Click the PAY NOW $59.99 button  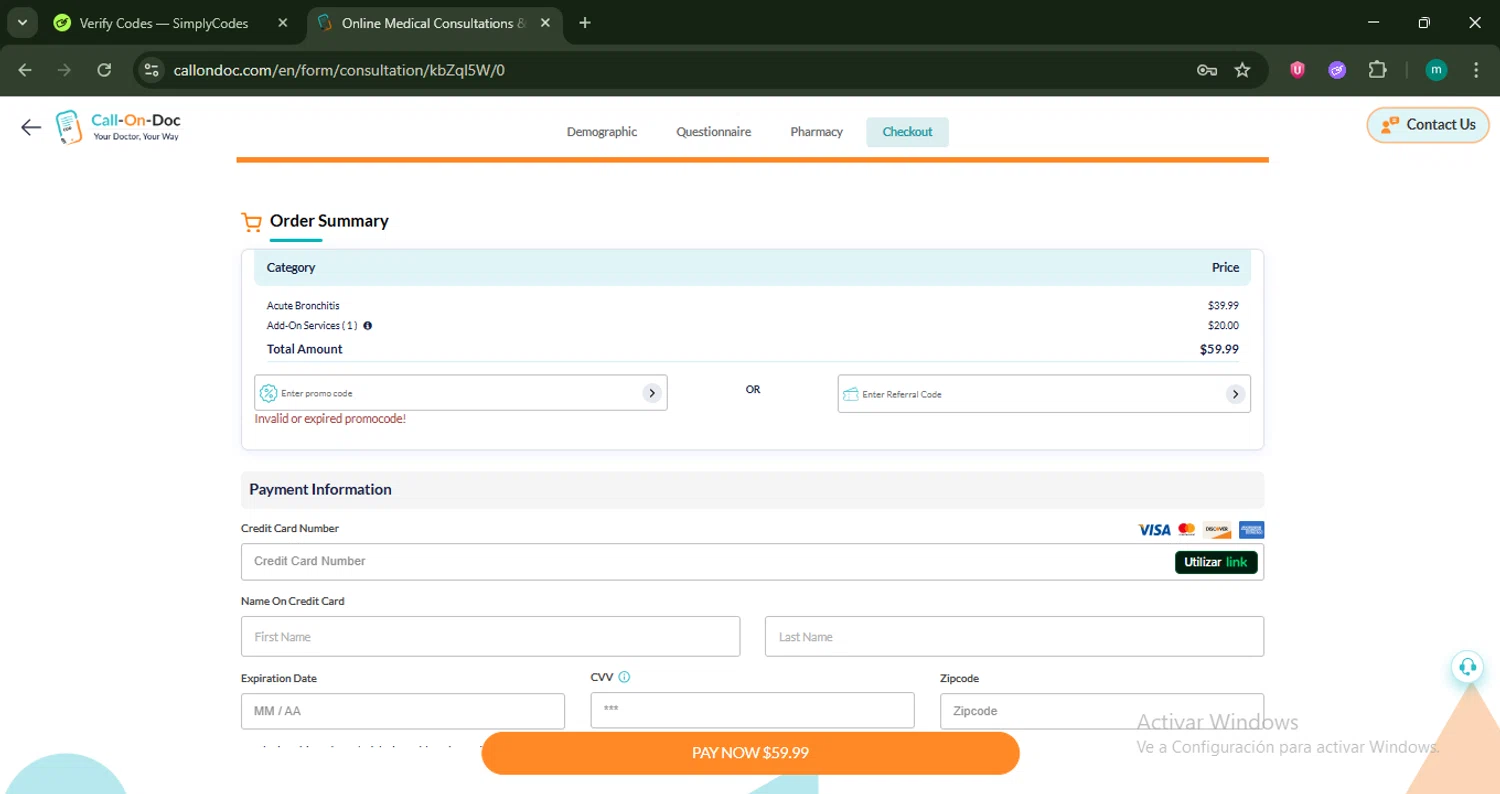click(x=750, y=753)
